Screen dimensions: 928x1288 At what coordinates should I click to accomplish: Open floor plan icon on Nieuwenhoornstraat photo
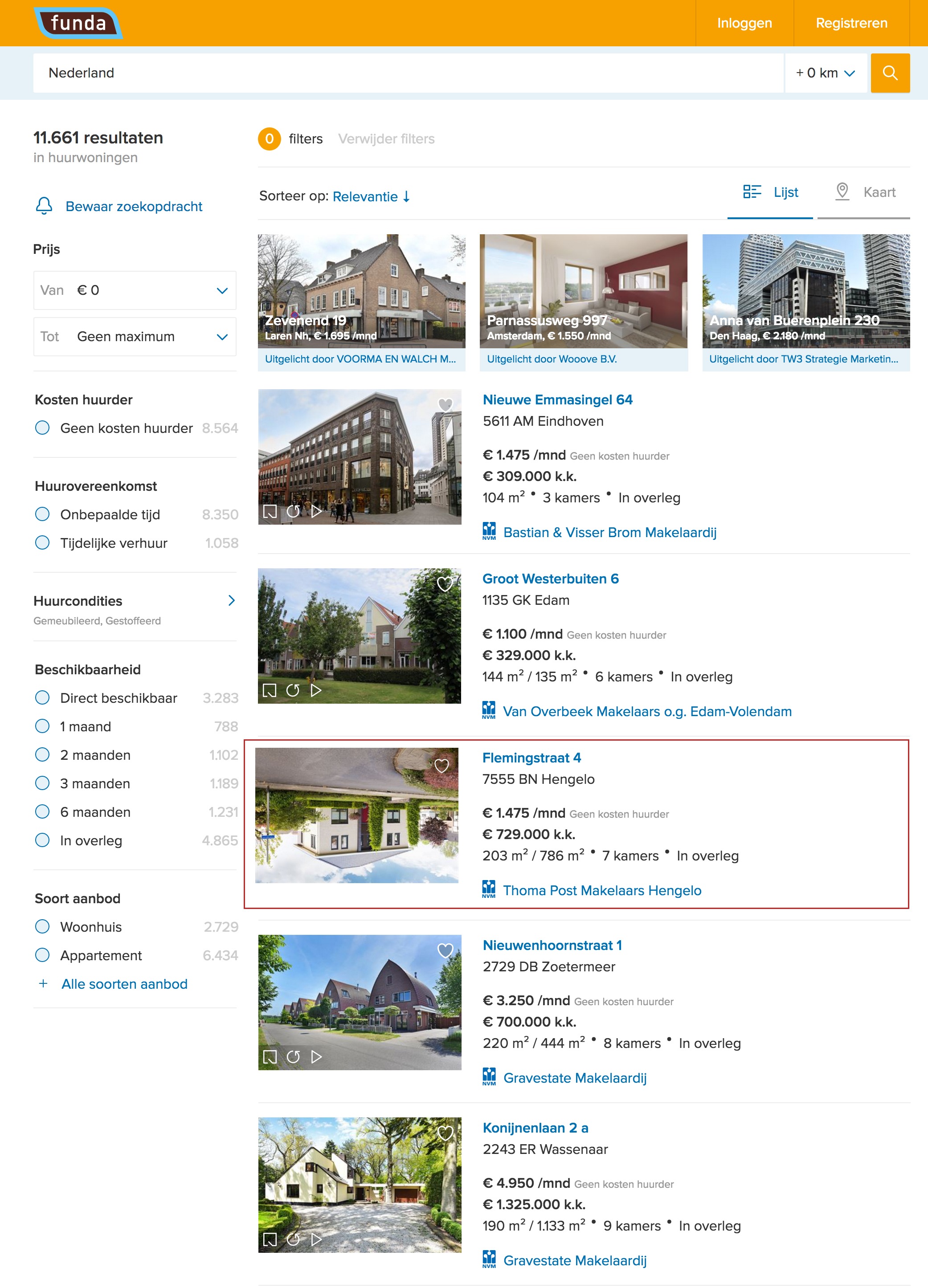pyautogui.click(x=270, y=1056)
